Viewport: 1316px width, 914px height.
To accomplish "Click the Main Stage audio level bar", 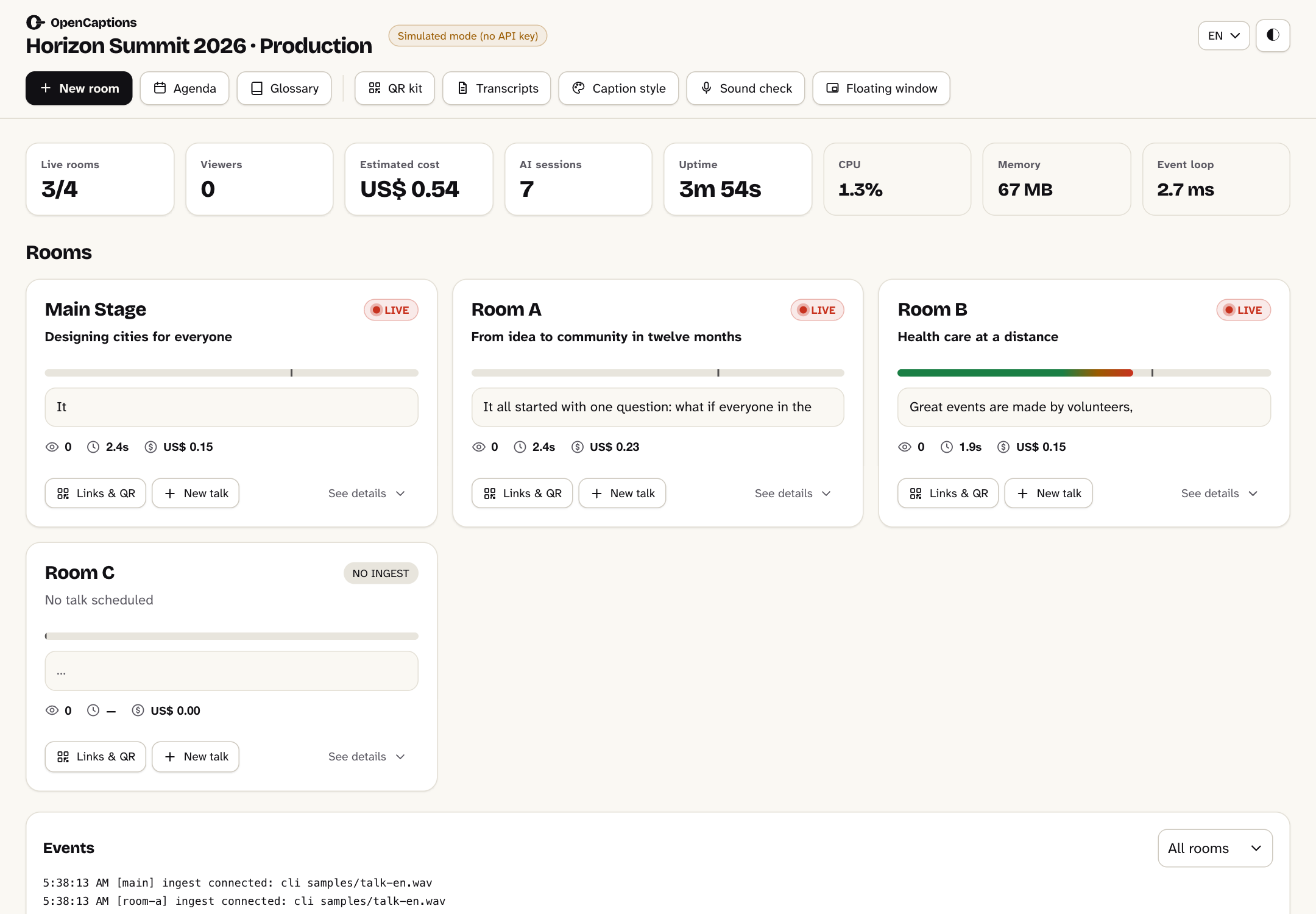I will [232, 372].
